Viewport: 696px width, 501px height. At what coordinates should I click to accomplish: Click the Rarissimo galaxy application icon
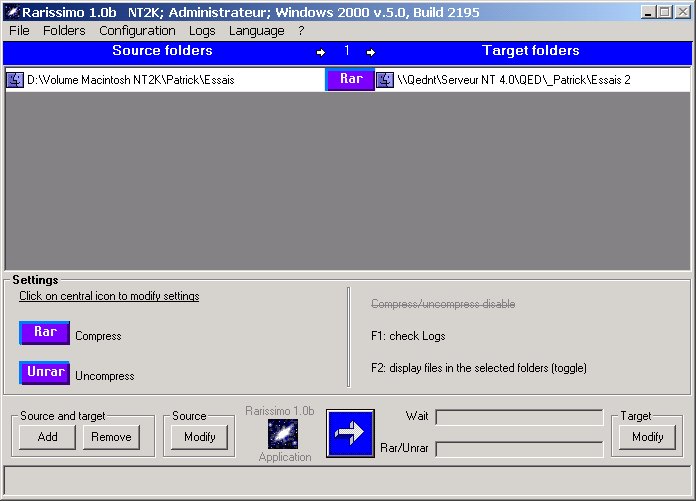click(x=279, y=434)
